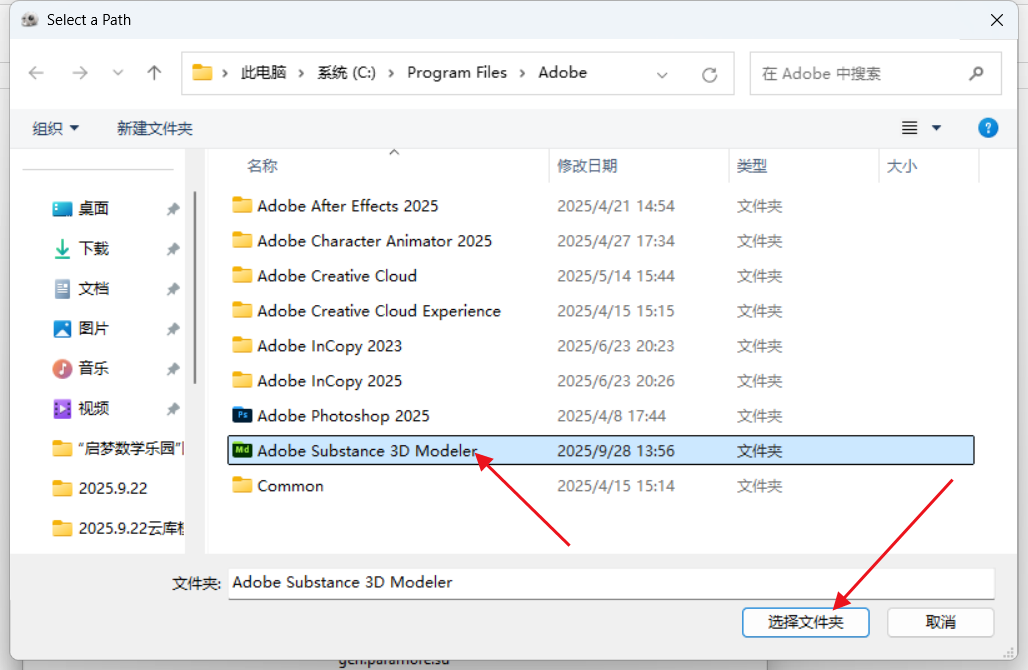
Task: Open the 组织 menu
Action: [56, 128]
